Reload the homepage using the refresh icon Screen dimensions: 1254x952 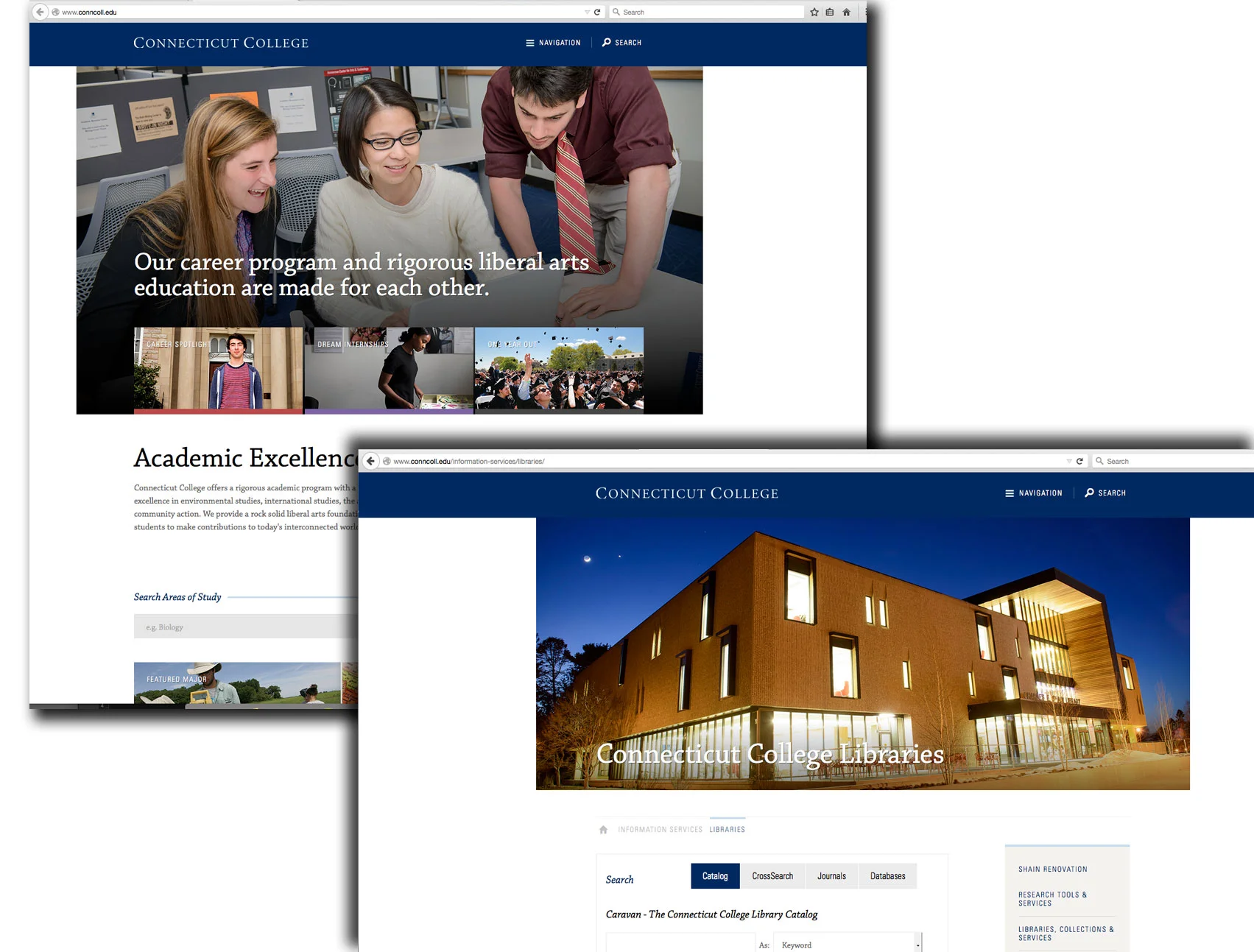pyautogui.click(x=597, y=12)
